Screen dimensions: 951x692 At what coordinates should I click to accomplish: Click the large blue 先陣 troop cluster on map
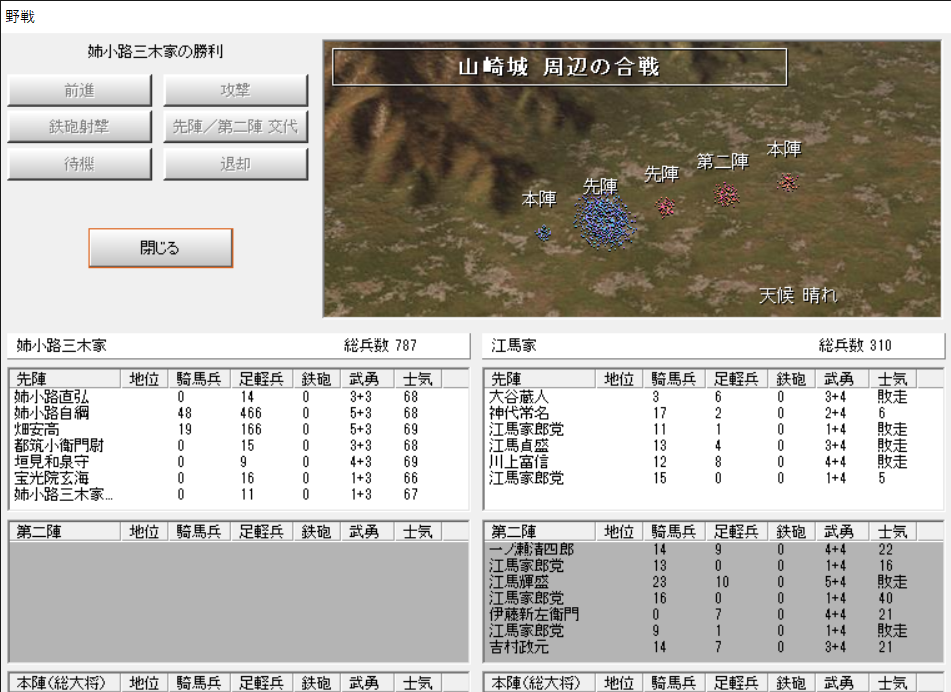pyautogui.click(x=604, y=219)
